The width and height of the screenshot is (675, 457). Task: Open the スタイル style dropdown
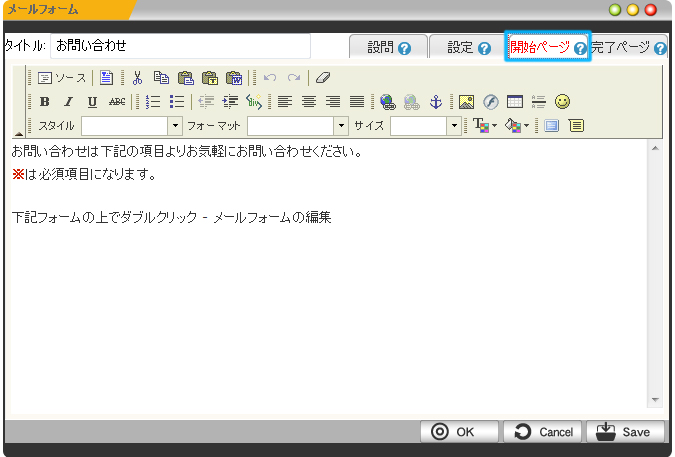132,126
